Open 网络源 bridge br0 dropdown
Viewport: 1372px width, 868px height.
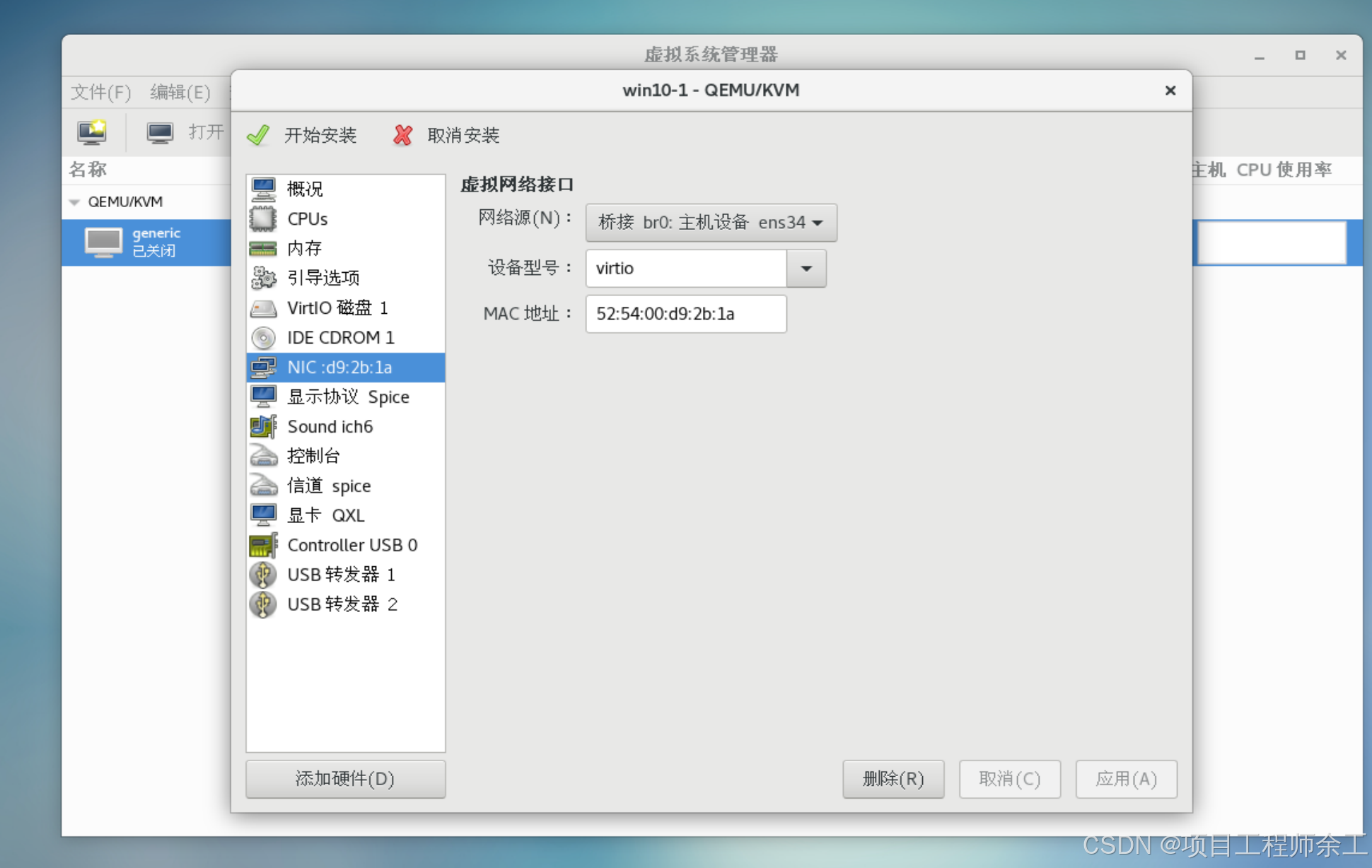pyautogui.click(x=711, y=223)
